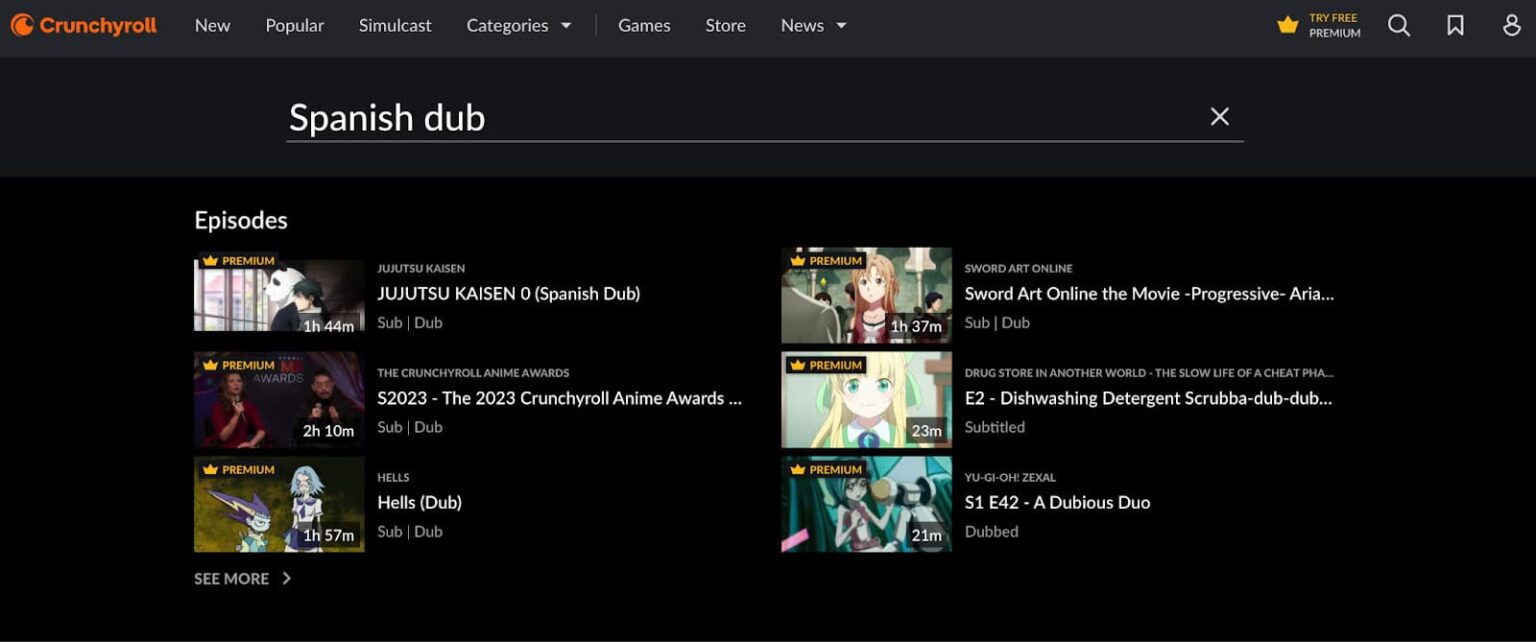Screen dimensions: 1536x642
Task: Select E2 Dishwashing Detergent Scrubba-dub-dub title
Action: (1148, 398)
